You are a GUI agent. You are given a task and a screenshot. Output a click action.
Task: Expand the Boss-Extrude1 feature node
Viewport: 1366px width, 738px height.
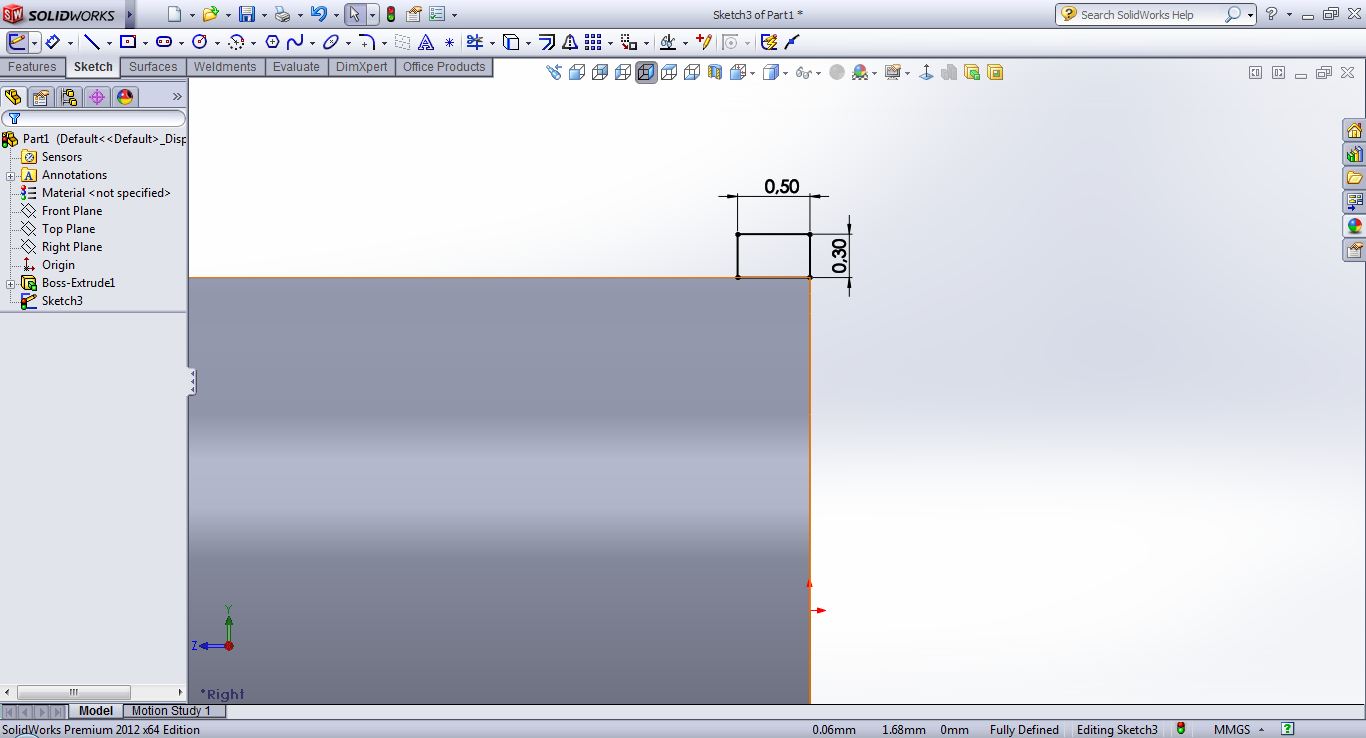pos(10,284)
